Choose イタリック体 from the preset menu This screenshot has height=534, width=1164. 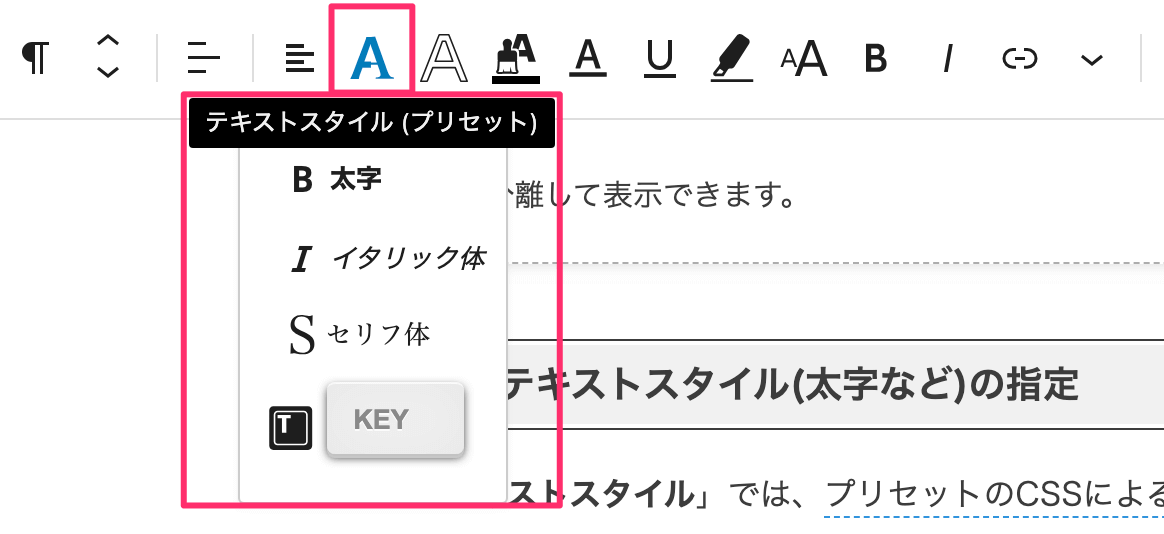(x=388, y=258)
